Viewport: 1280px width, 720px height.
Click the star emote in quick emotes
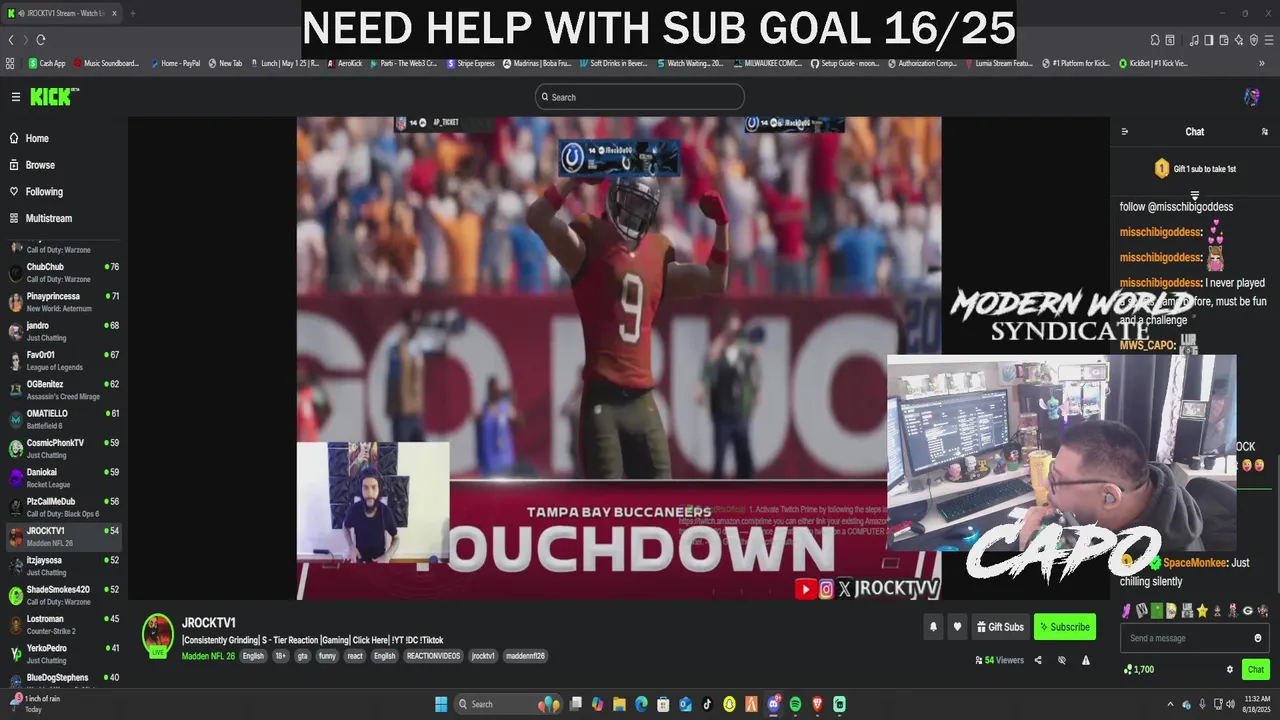[x=1203, y=611]
